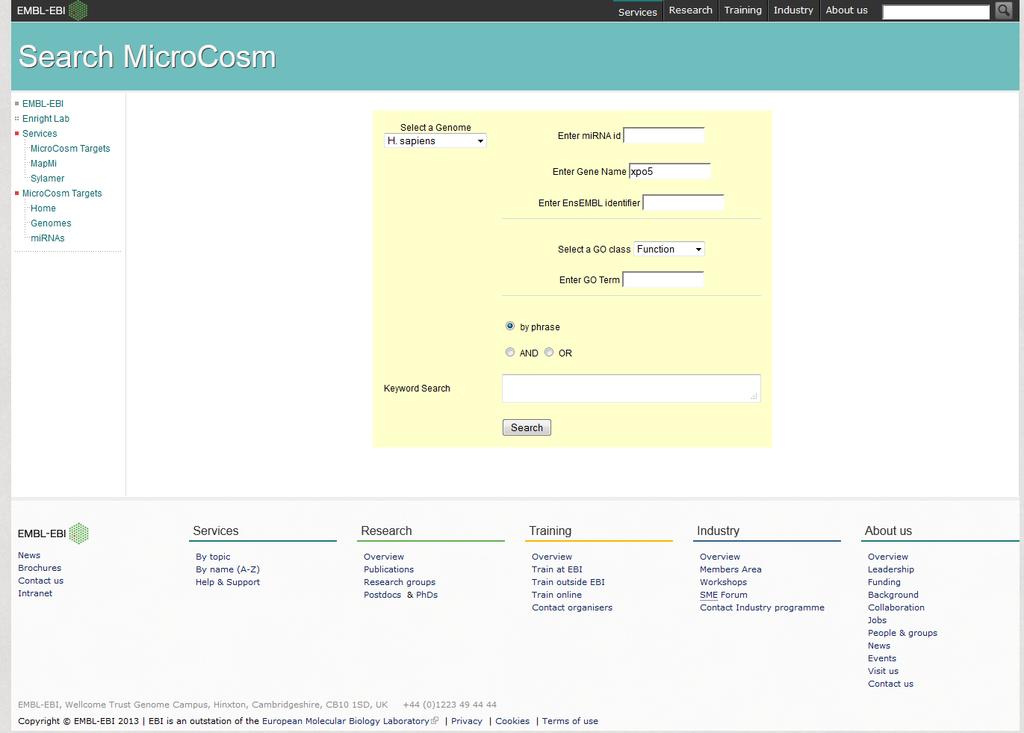
Task: Open the Services top menu
Action: click(x=637, y=12)
